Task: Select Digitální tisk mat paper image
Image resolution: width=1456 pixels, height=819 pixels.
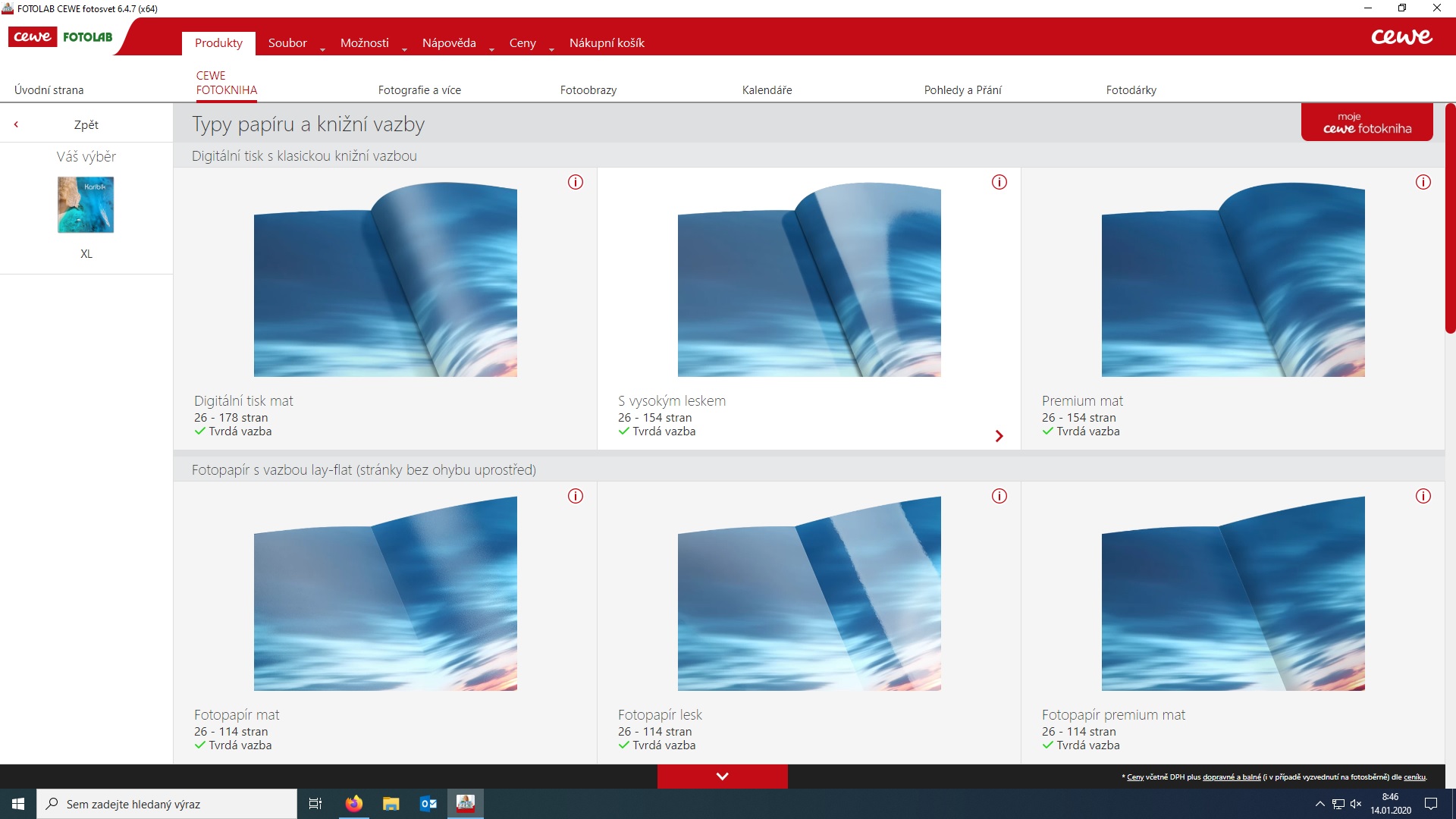Action: [385, 279]
